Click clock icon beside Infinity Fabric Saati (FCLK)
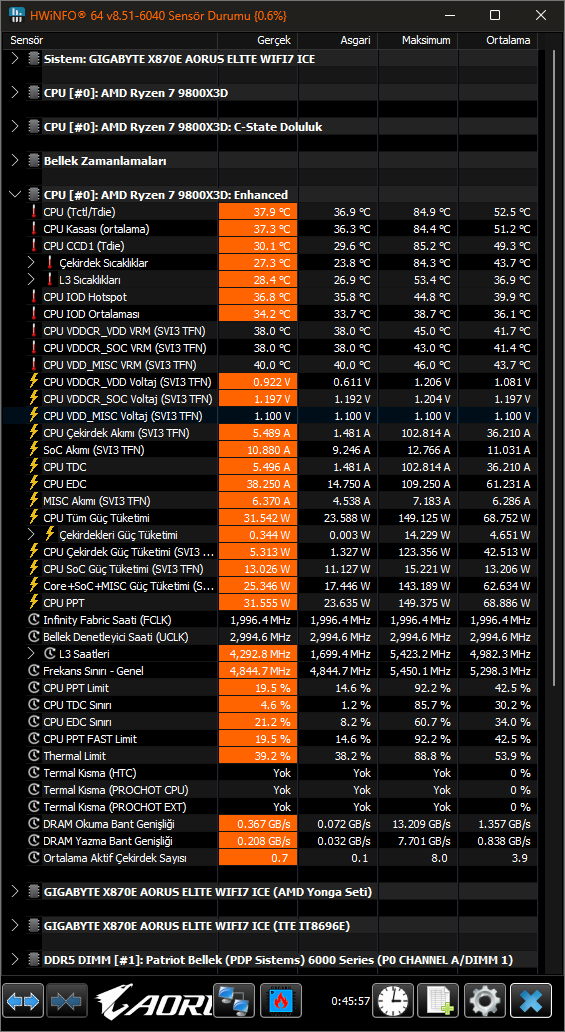 (x=34, y=620)
